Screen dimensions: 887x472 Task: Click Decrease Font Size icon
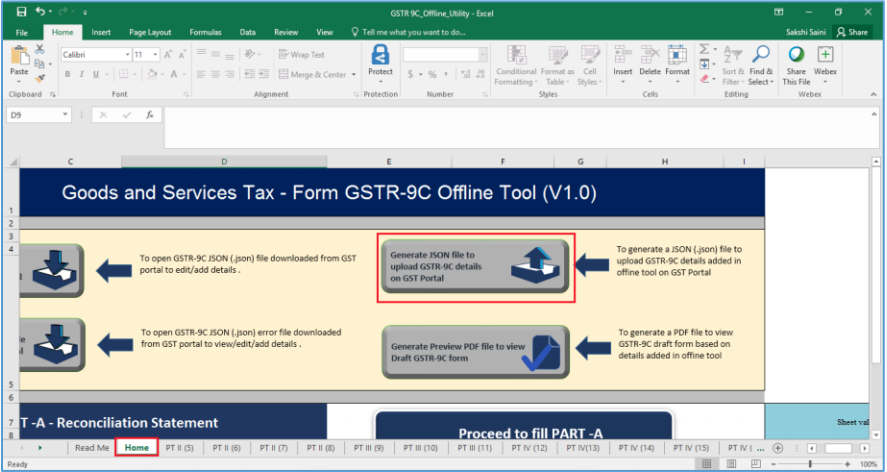click(x=182, y=54)
